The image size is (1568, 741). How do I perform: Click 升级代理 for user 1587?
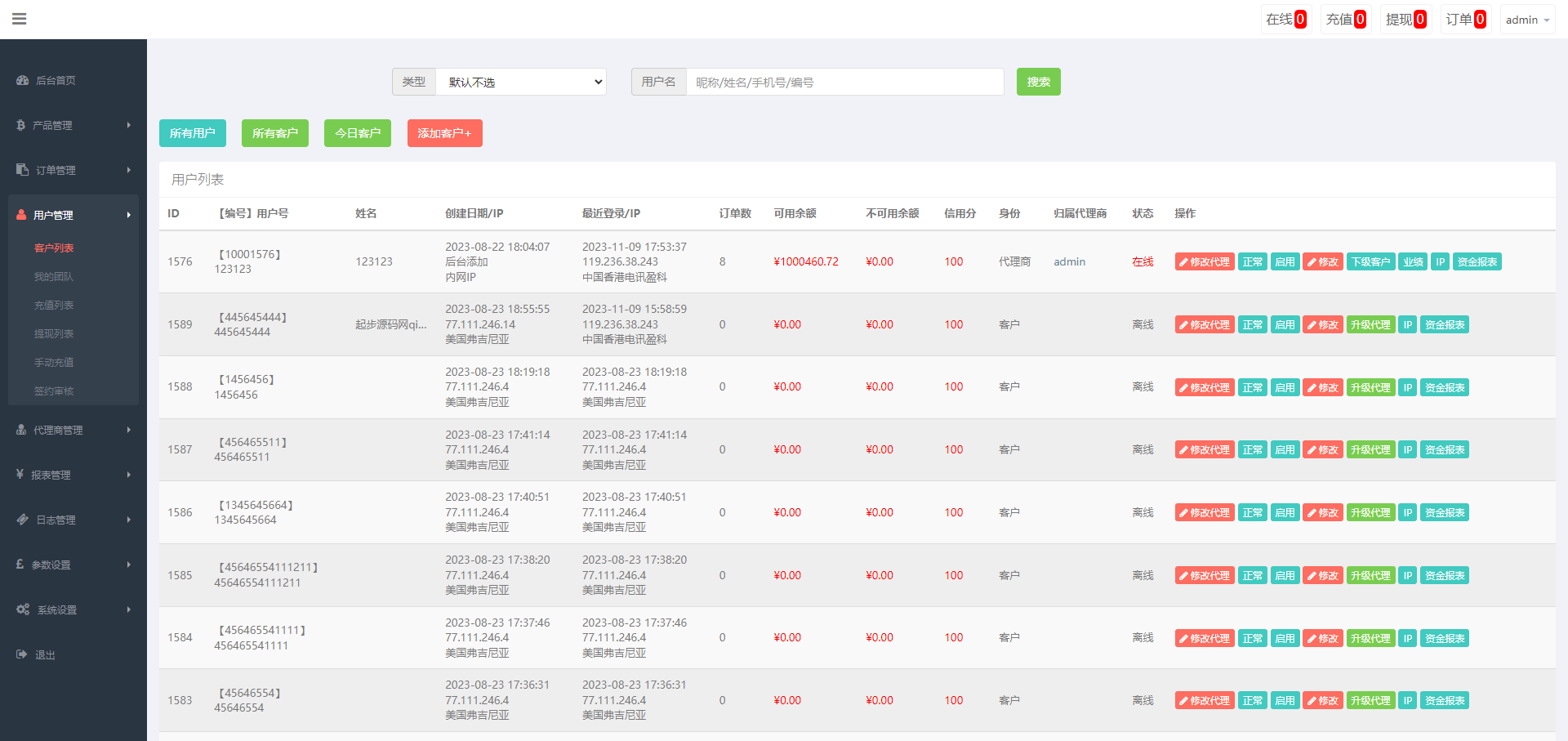click(1370, 450)
